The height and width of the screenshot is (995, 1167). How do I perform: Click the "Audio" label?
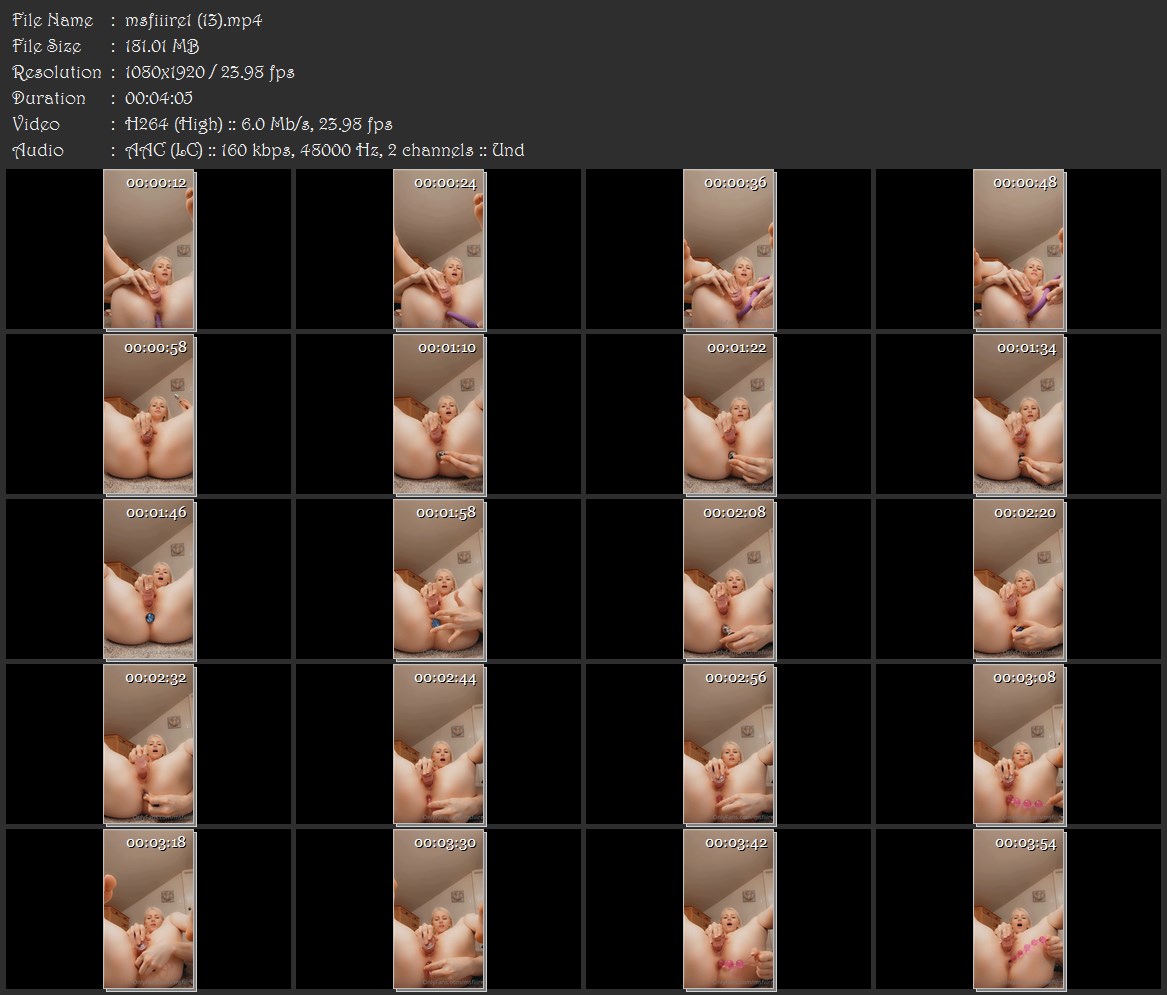38,150
